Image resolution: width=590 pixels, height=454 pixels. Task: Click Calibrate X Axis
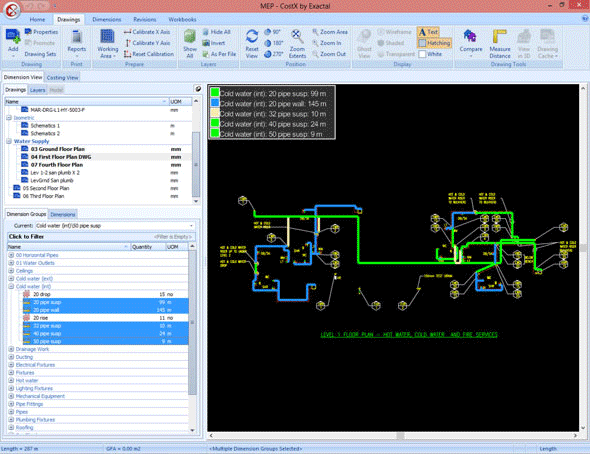click(x=147, y=32)
